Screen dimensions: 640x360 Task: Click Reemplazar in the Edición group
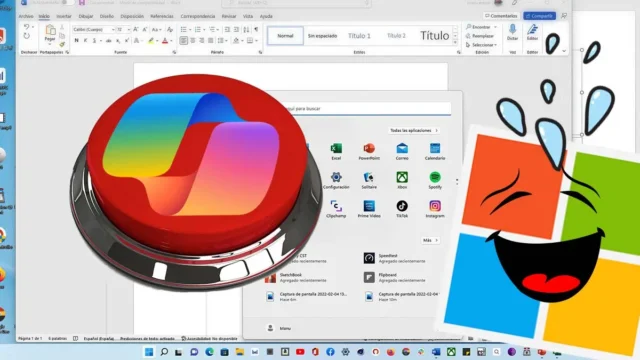point(480,36)
